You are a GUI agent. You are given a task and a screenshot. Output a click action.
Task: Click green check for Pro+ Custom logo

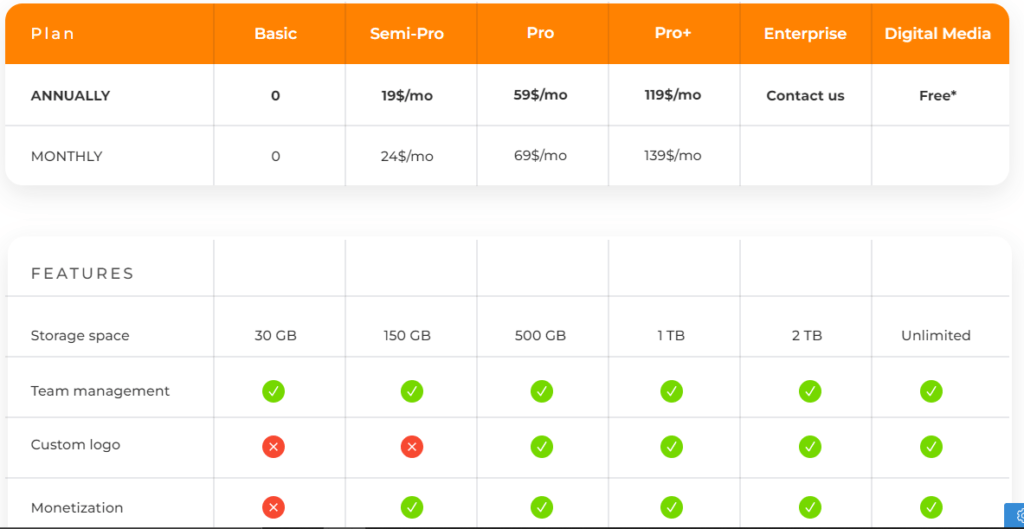672,447
